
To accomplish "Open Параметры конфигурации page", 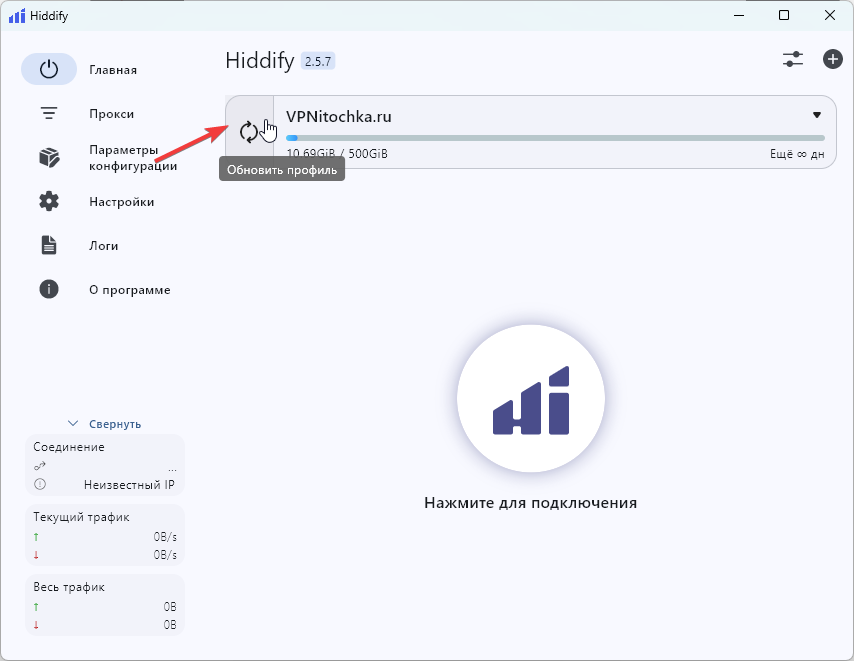I will (132, 158).
